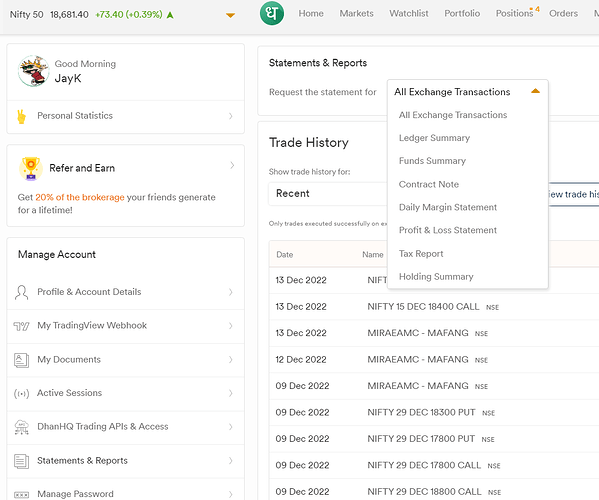The image size is (599, 500).
Task: Choose Daily Margin Statement option
Action: [448, 207]
